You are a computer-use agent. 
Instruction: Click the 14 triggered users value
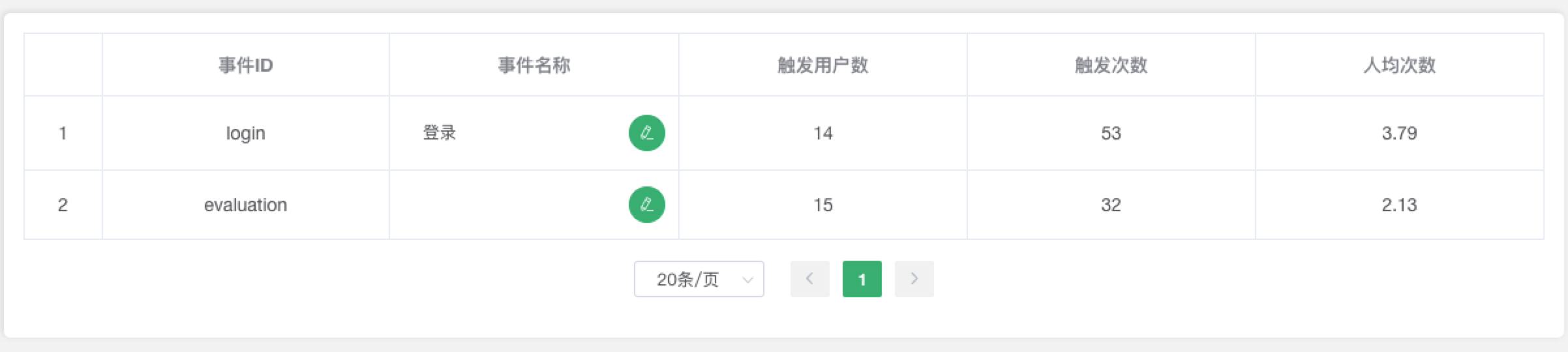point(822,134)
